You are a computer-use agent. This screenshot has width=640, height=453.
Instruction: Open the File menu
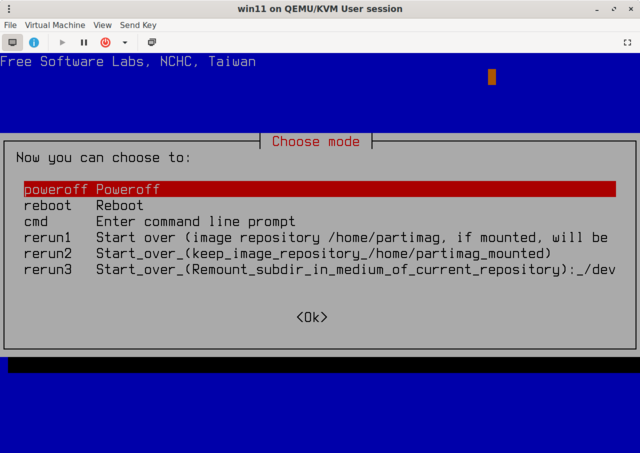click(x=10, y=24)
